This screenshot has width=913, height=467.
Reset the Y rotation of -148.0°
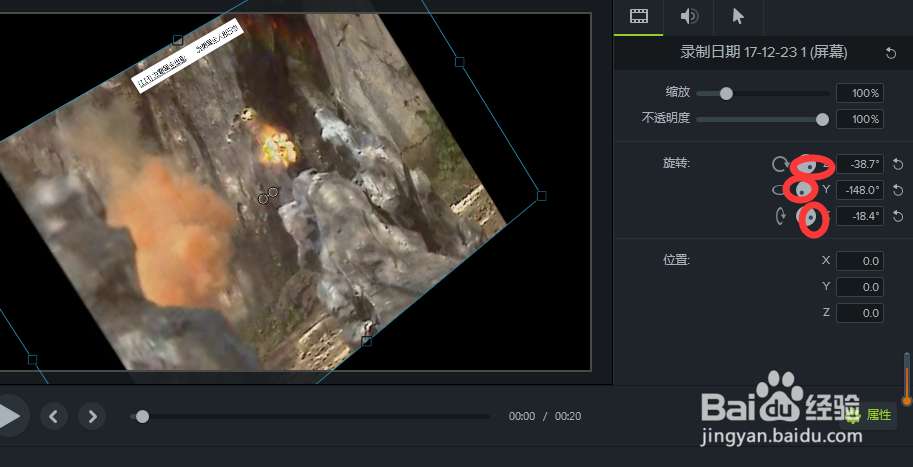pyautogui.click(x=898, y=190)
